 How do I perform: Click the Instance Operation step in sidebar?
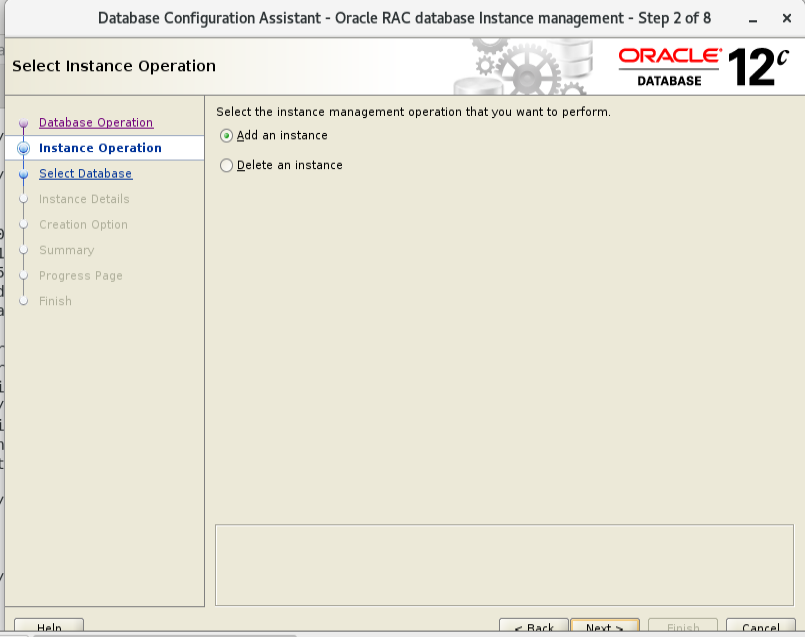point(100,148)
